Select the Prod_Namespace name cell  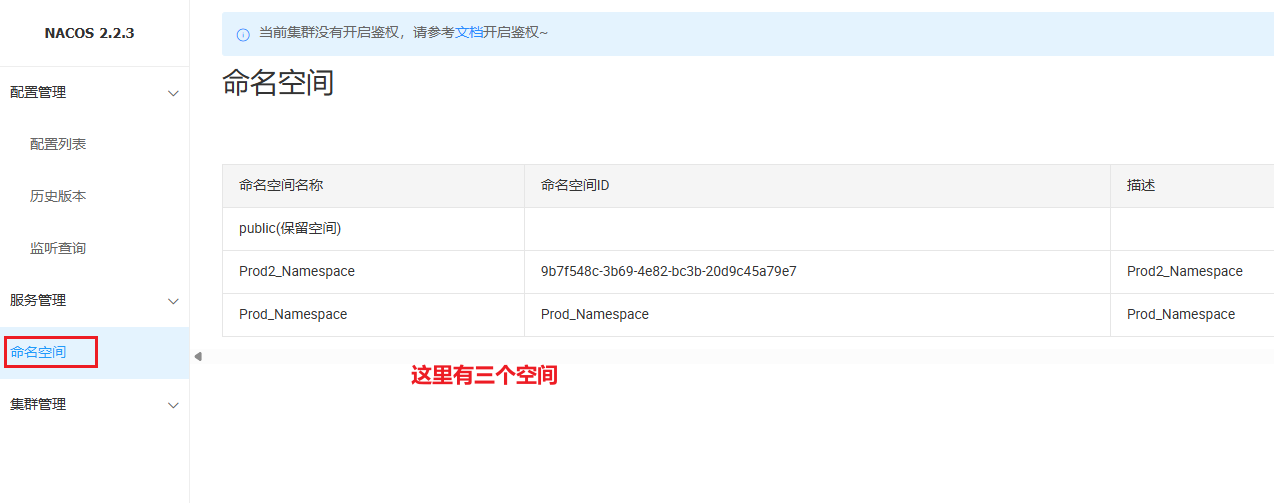click(373, 315)
